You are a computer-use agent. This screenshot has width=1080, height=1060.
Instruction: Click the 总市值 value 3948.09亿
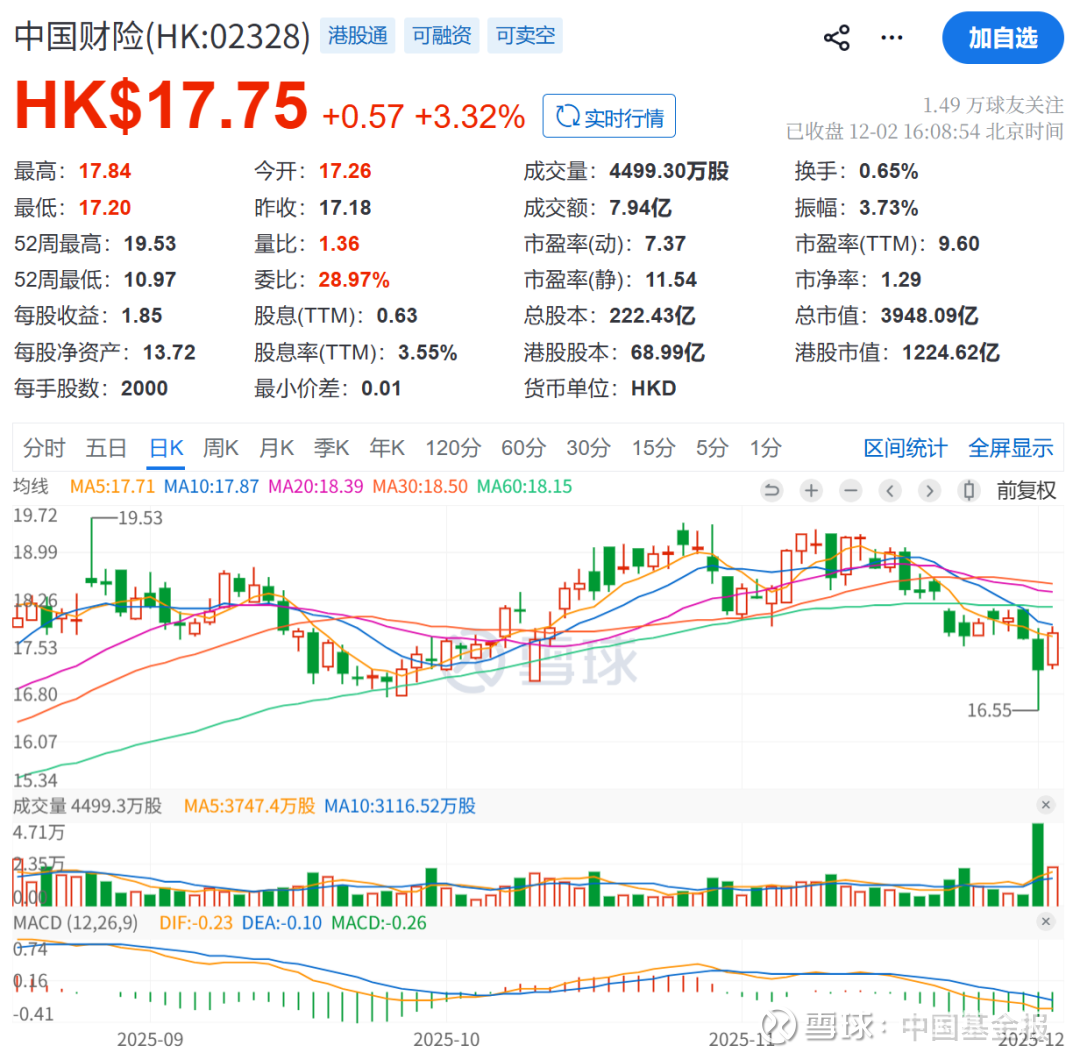click(929, 315)
